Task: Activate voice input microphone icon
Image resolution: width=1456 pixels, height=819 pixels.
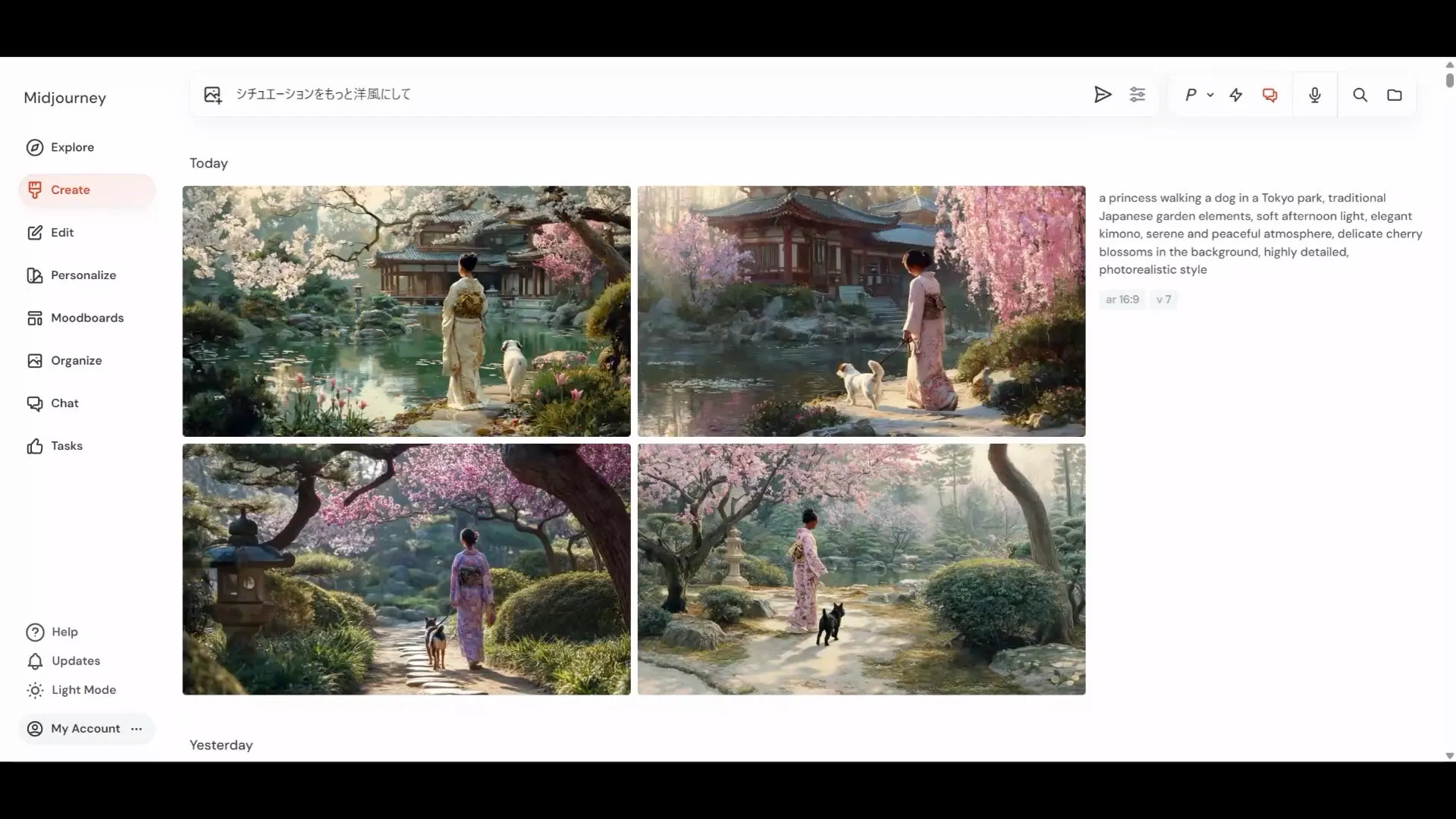Action: click(1315, 95)
